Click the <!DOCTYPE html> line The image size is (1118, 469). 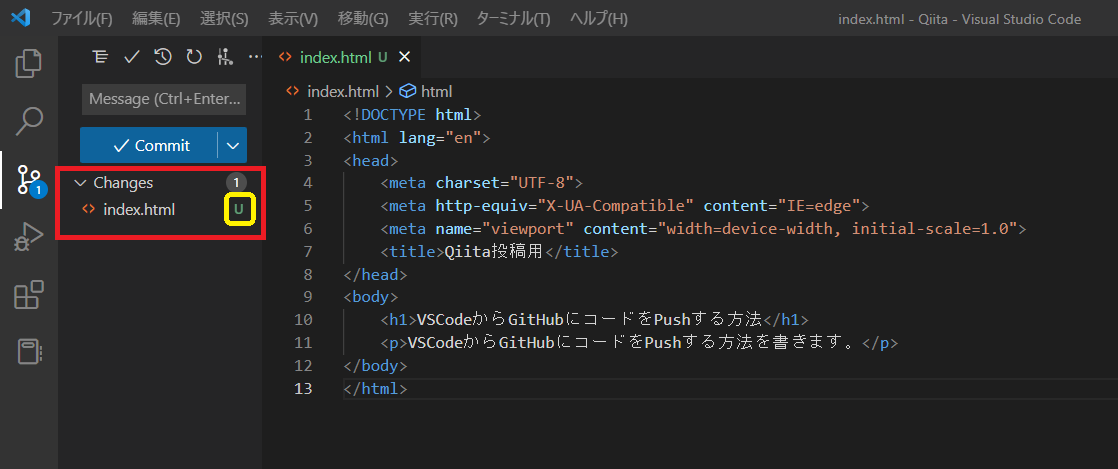(413, 115)
